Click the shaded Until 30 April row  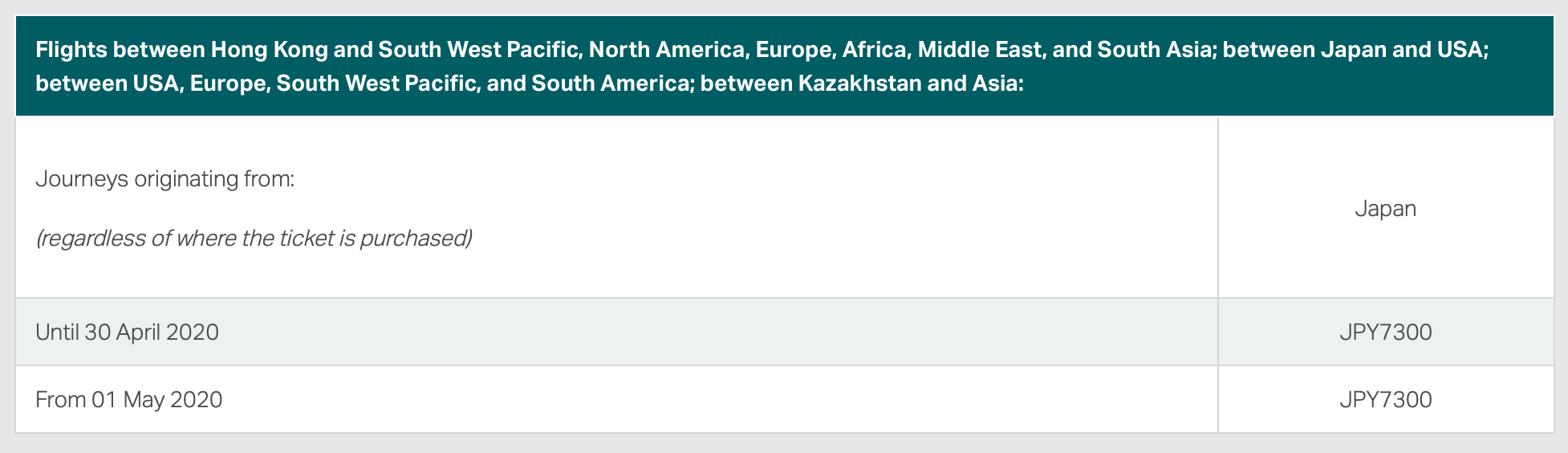point(784,333)
